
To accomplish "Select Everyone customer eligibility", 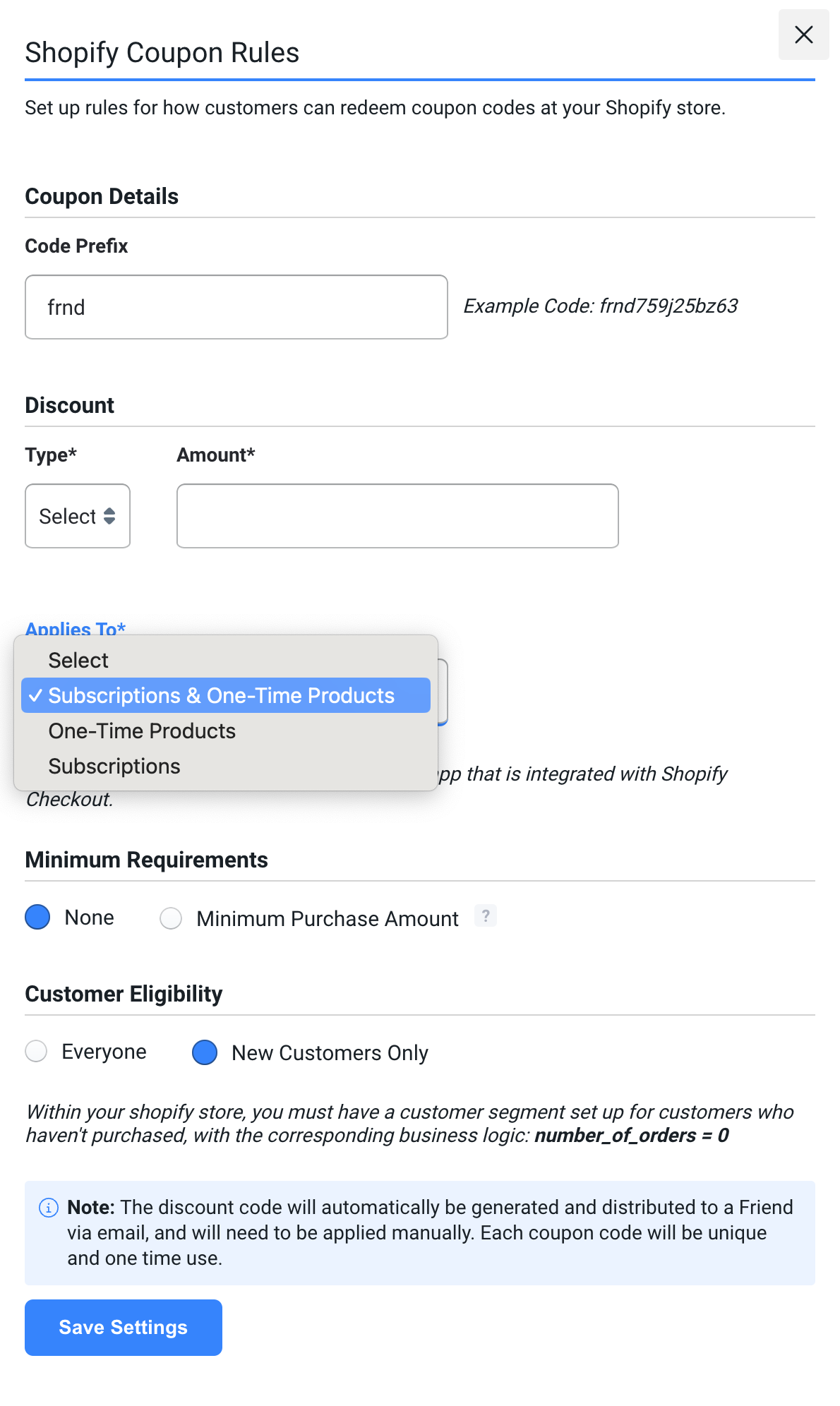I will [36, 1051].
